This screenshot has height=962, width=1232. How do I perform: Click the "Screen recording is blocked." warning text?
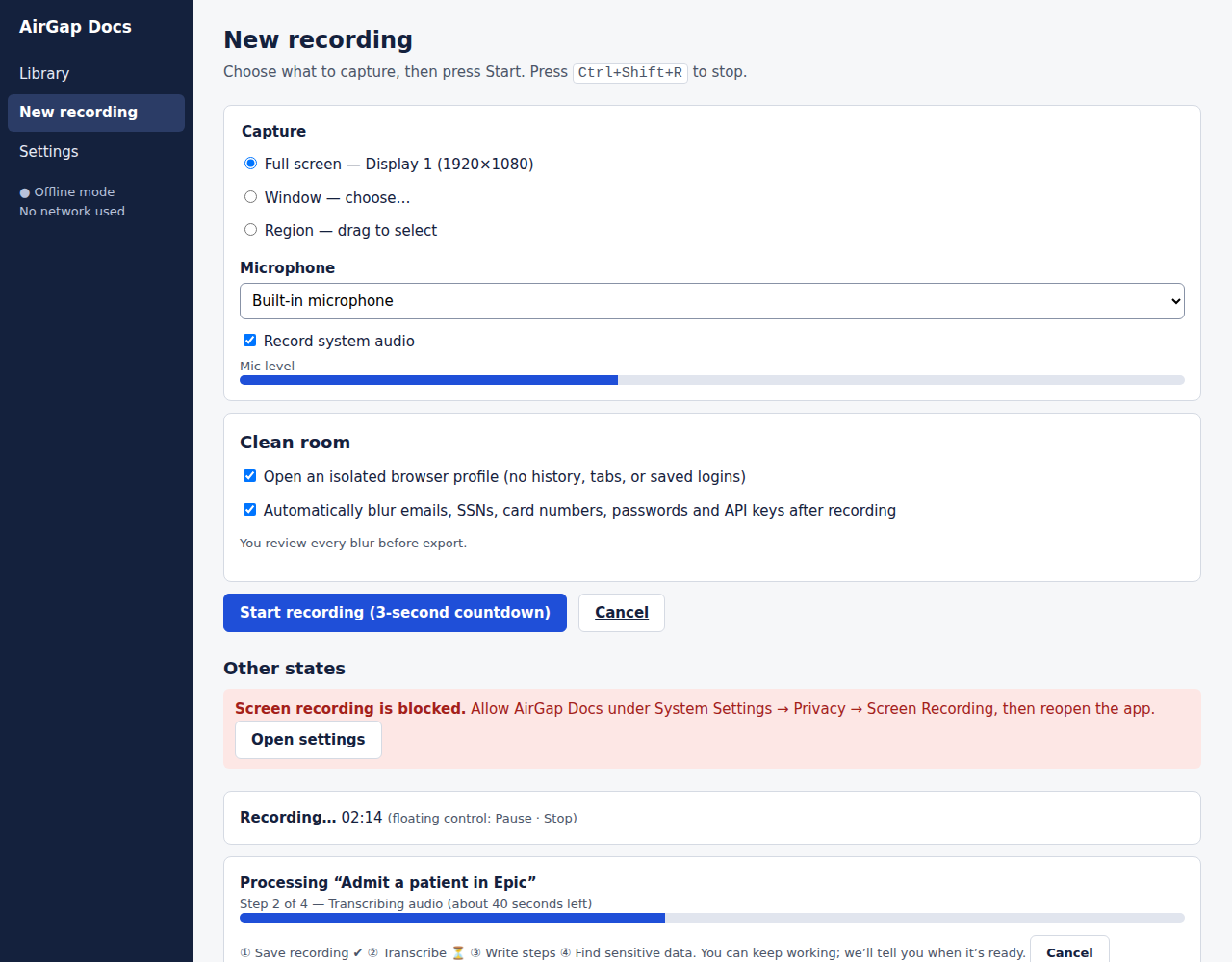click(350, 709)
